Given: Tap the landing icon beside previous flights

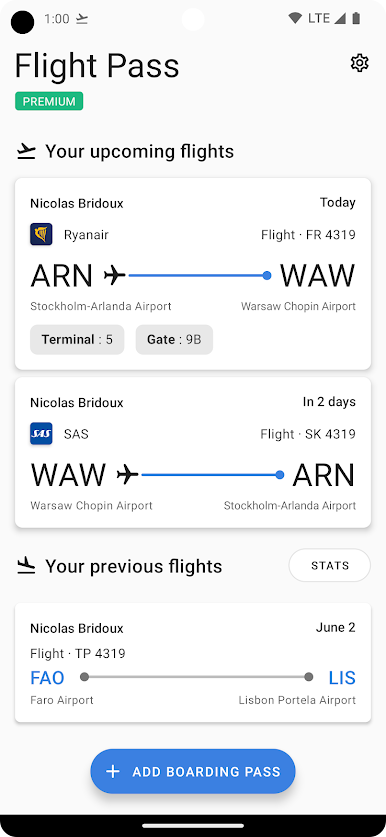Looking at the screenshot, I should tap(26, 565).
